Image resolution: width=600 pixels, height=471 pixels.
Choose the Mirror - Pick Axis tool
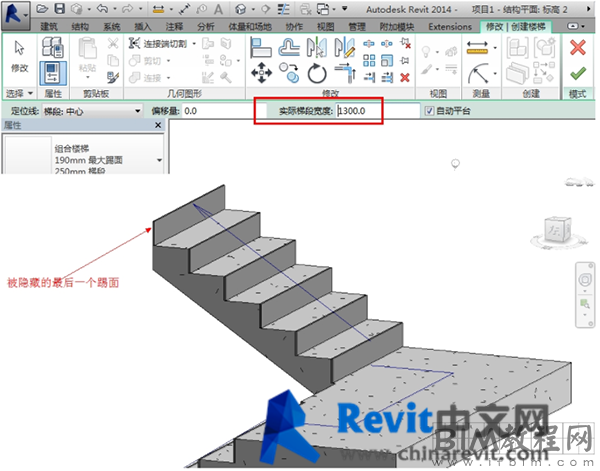pos(317,47)
